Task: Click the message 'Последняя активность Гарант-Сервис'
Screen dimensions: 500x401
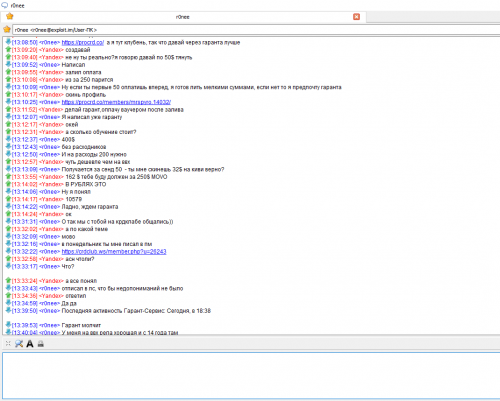Action: point(113,311)
